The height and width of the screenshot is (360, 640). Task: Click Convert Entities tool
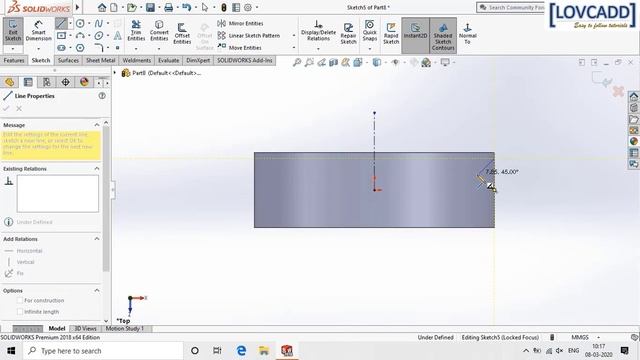[159, 31]
